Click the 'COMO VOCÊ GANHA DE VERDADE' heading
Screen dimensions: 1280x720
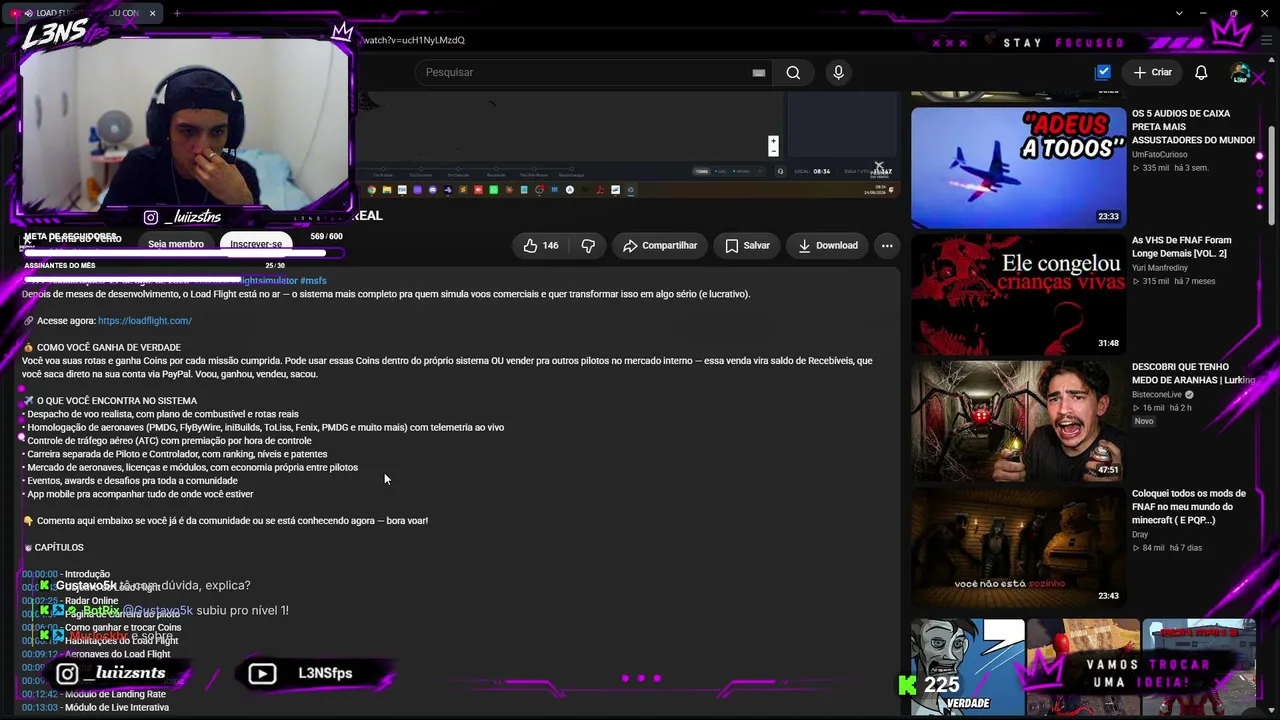[x=108, y=348]
